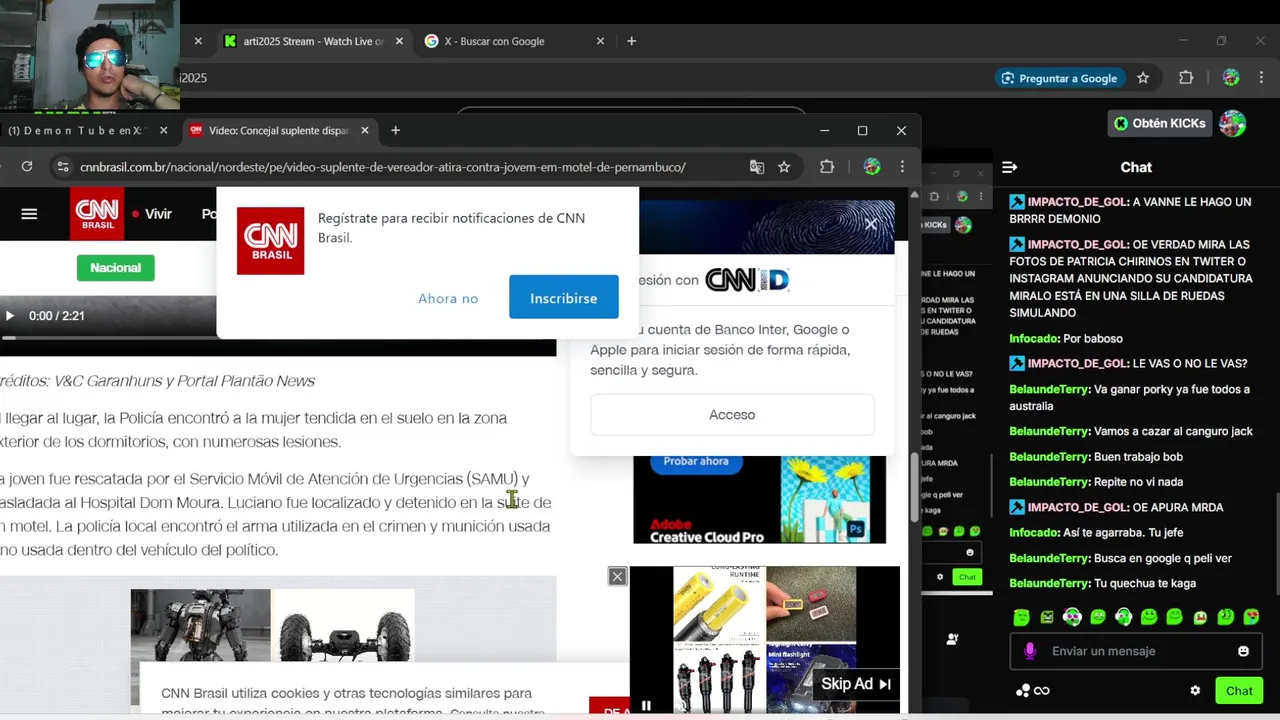Reload the CNN Brasil page
The height and width of the screenshot is (720, 1280).
(27, 167)
